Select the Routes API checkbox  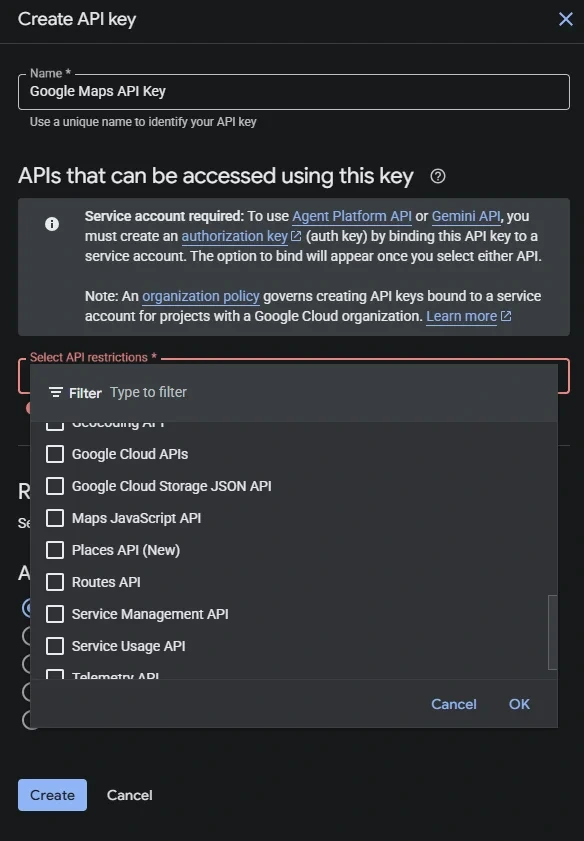[x=55, y=582]
